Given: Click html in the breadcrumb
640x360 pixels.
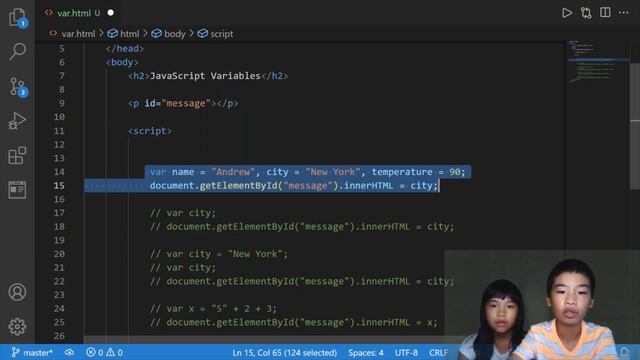Looking at the screenshot, I should coord(123,34).
